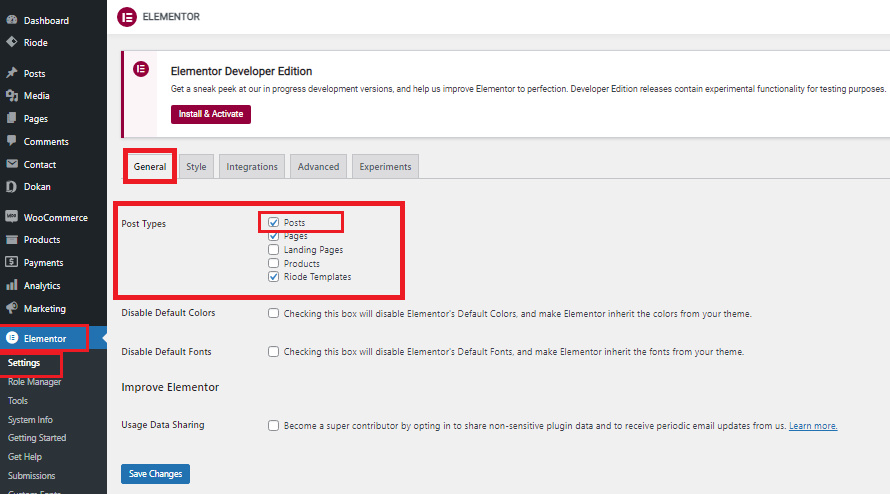Toggle the Pages post type checkbox
The height and width of the screenshot is (494, 890).
tap(274, 236)
